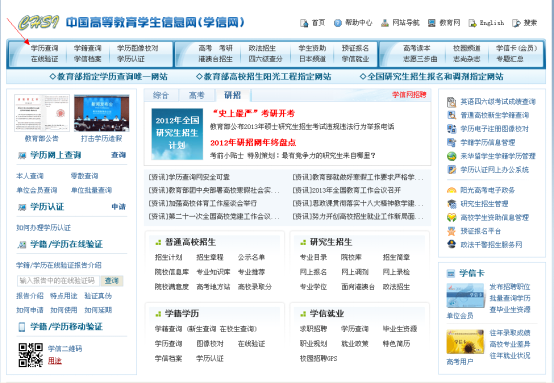Click the 单位批量查询 link

tap(92, 190)
